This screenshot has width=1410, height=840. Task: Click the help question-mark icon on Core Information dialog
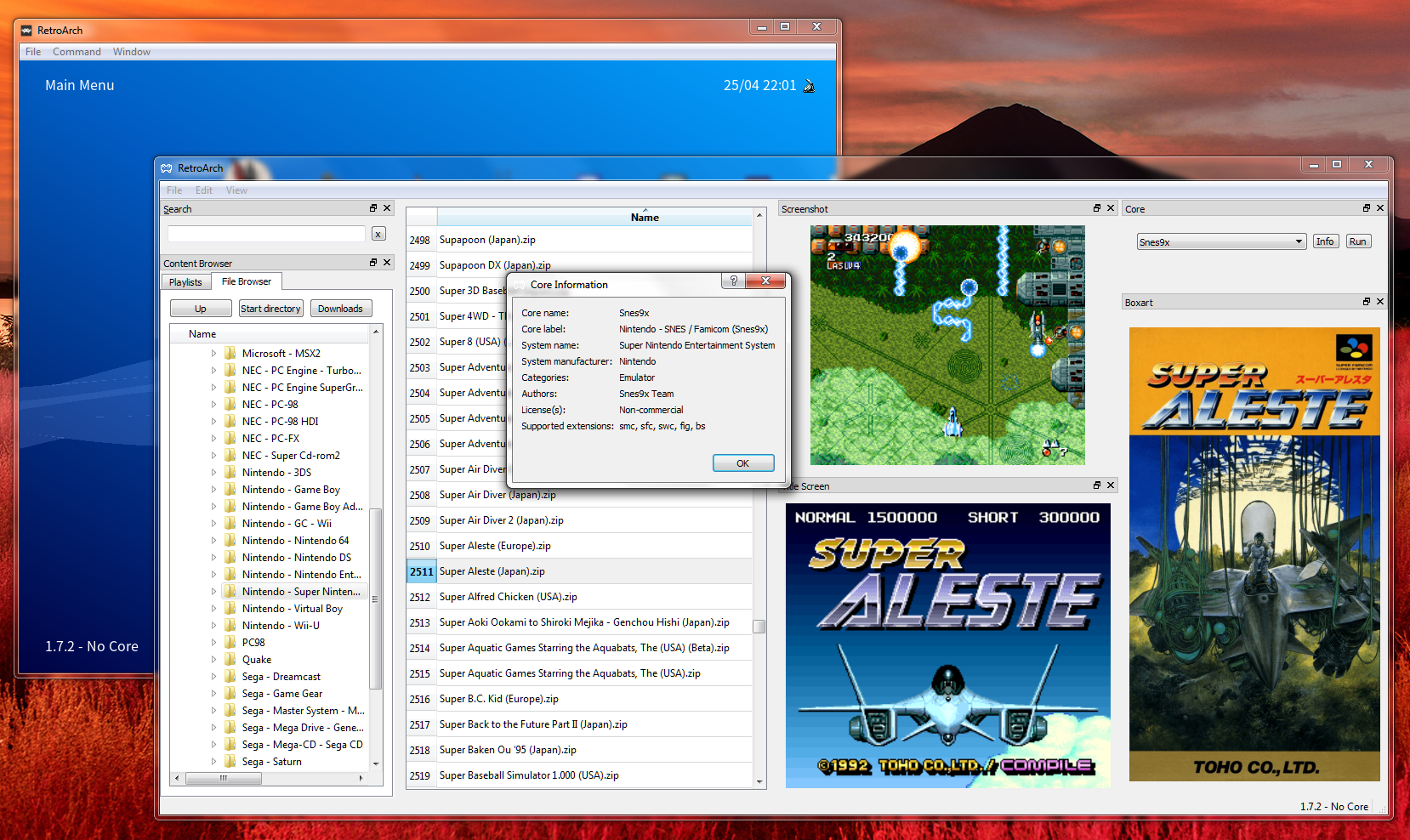click(732, 281)
